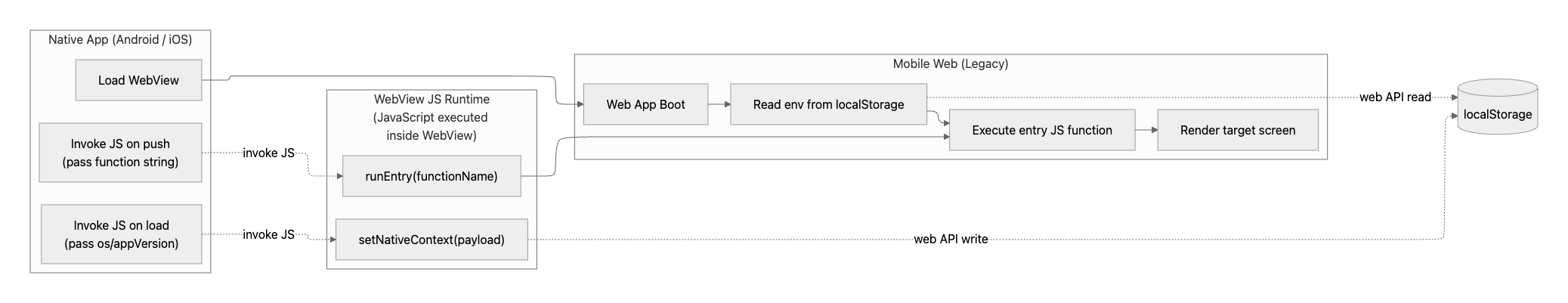Click invoke JS label leading to runEntry

coord(268,153)
